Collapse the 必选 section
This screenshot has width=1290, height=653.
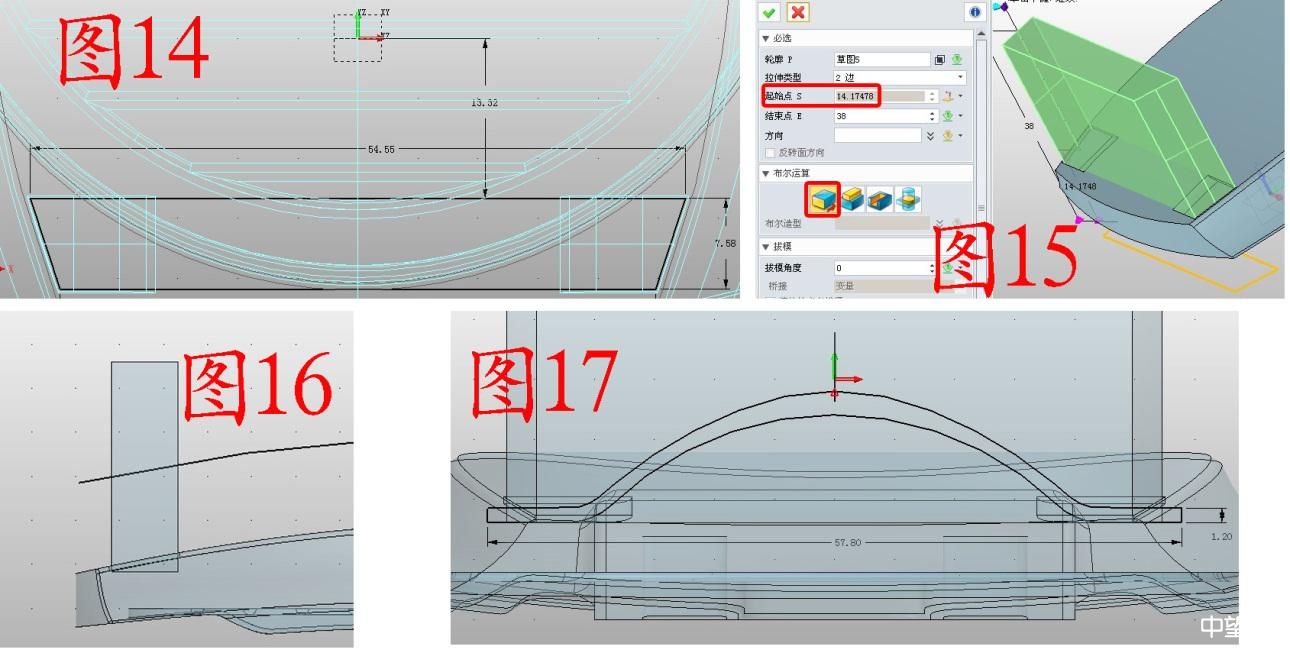pyautogui.click(x=767, y=38)
